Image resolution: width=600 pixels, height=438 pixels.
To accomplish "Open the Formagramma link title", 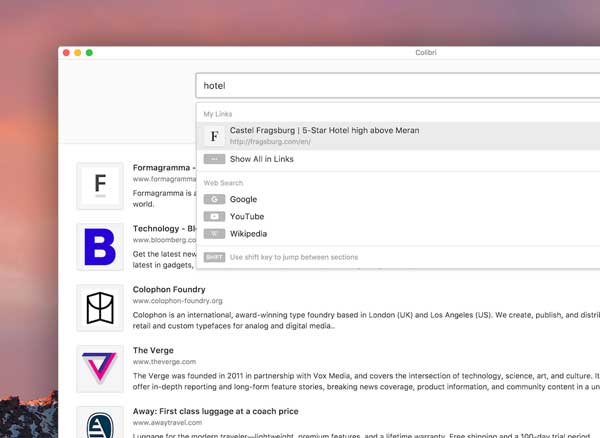I will 164,168.
